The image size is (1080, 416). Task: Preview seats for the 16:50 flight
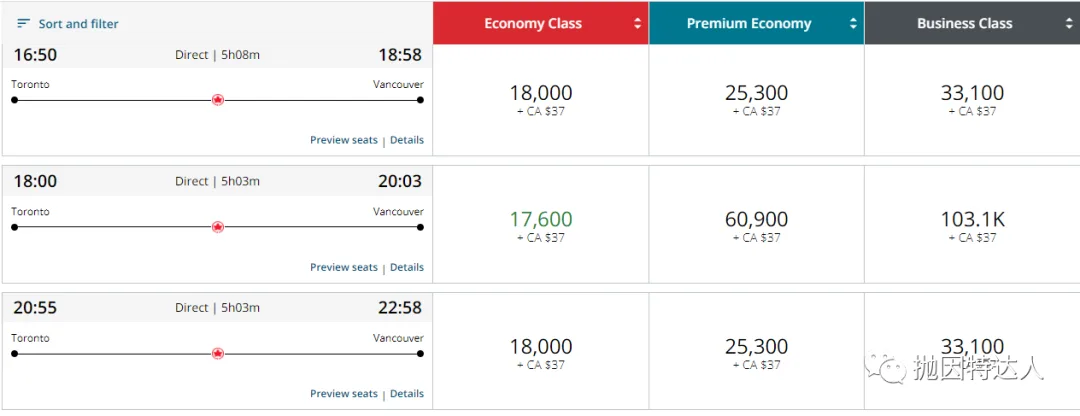343,140
